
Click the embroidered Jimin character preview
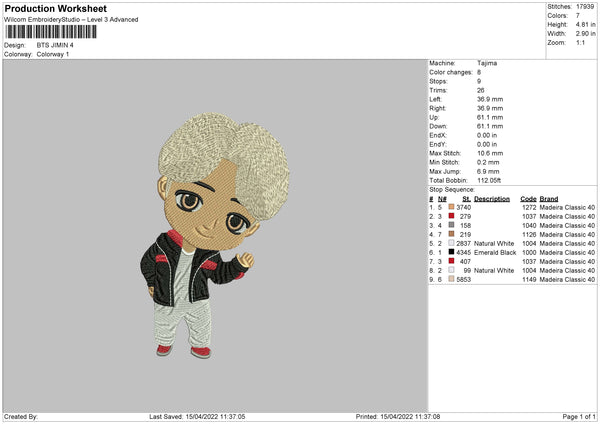tap(215, 235)
